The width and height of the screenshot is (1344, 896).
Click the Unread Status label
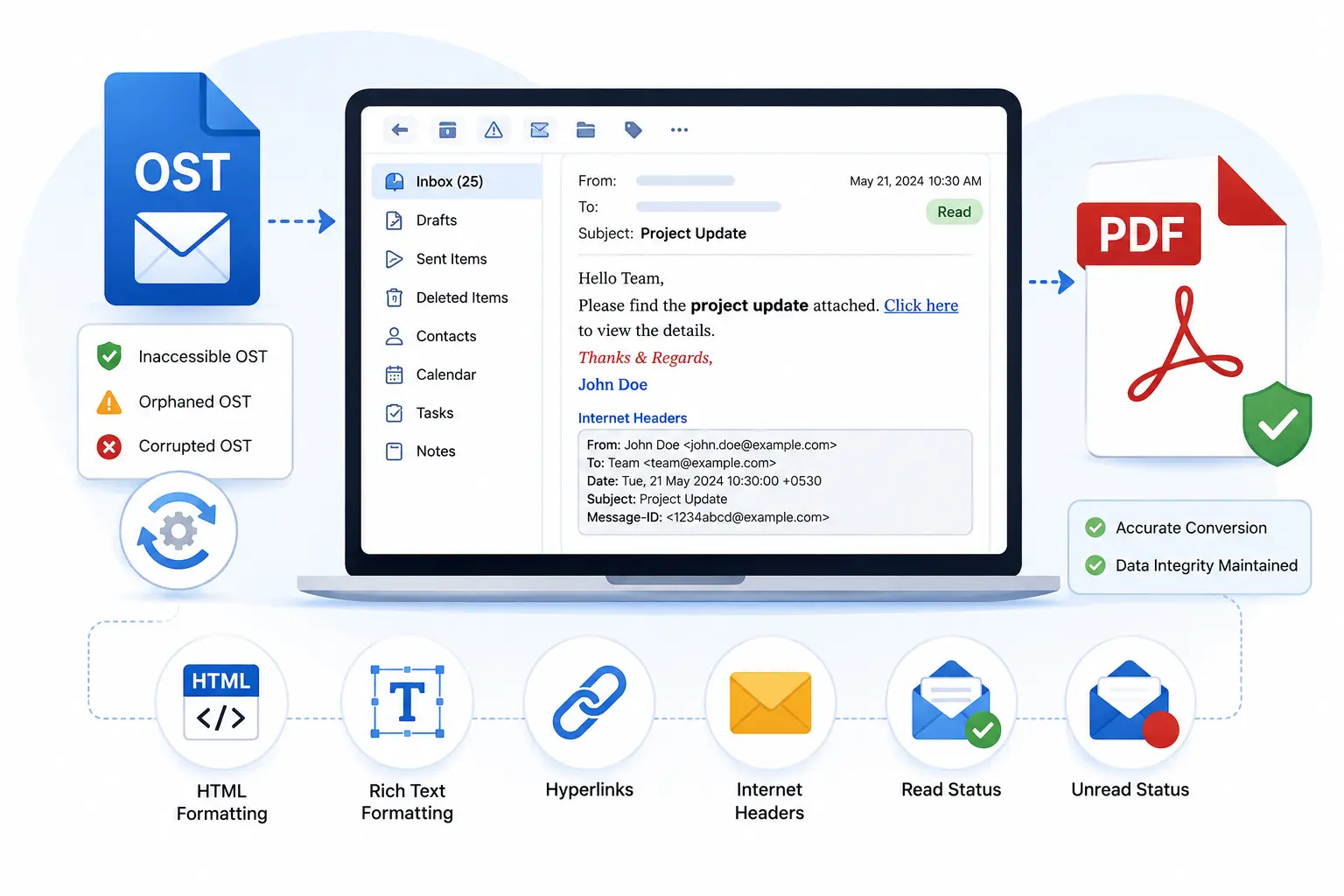[x=1130, y=790]
